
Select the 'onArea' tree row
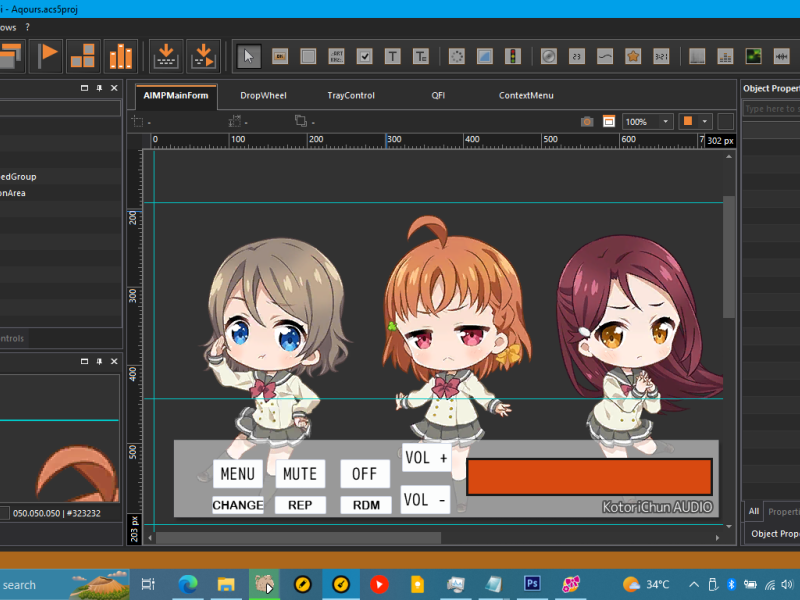coord(61,193)
